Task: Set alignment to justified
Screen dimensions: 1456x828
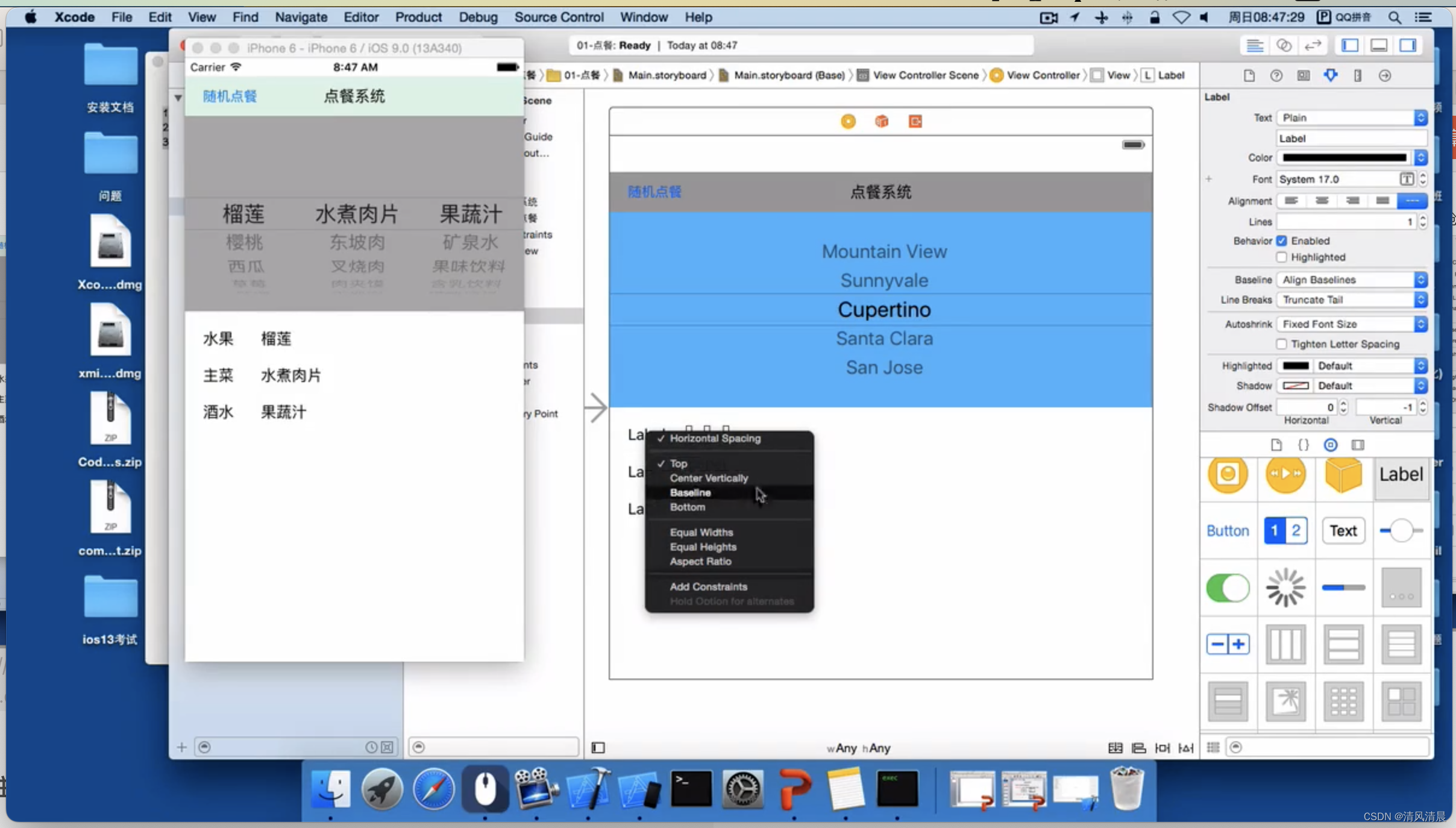Action: (1382, 201)
